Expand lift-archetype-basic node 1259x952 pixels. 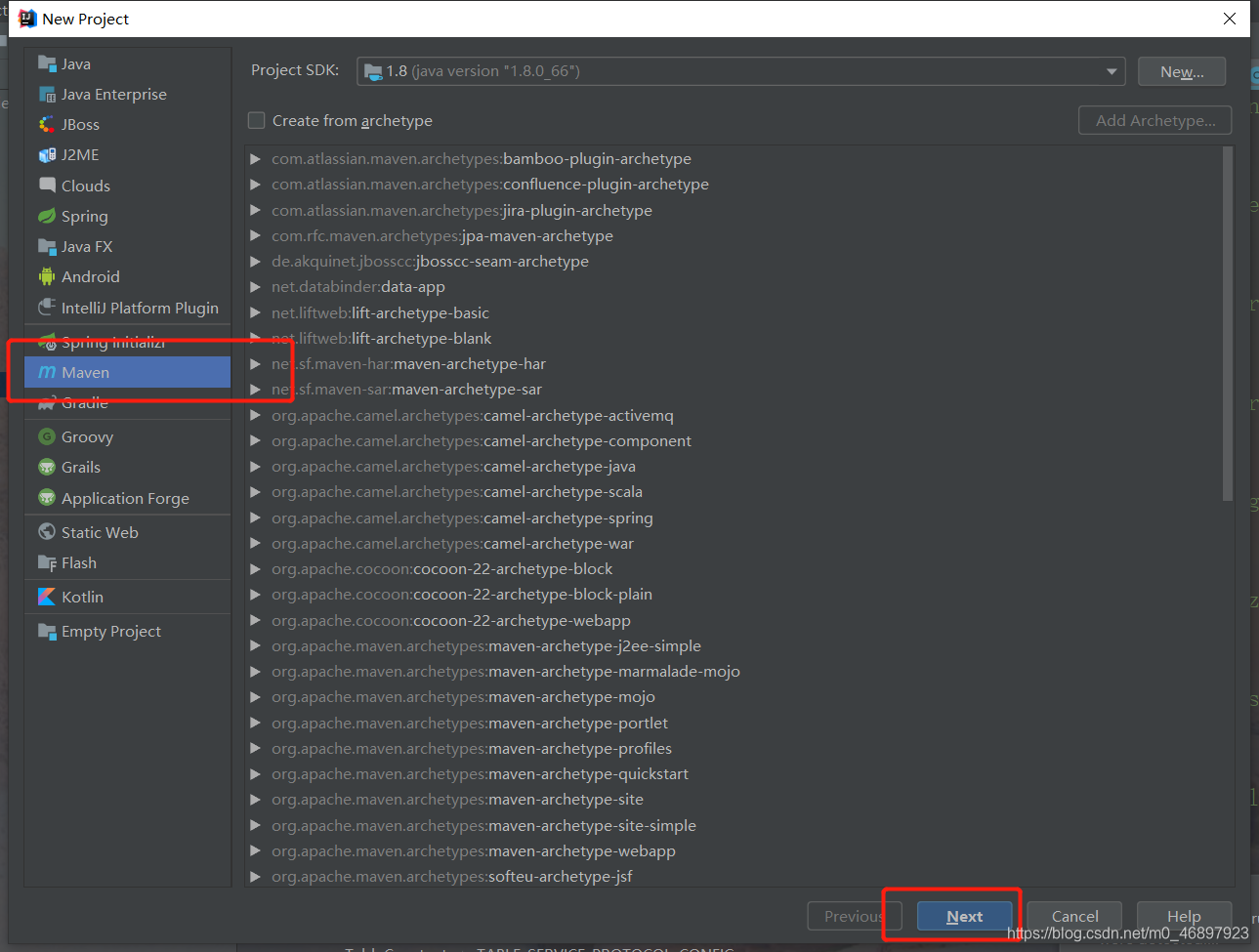255,312
